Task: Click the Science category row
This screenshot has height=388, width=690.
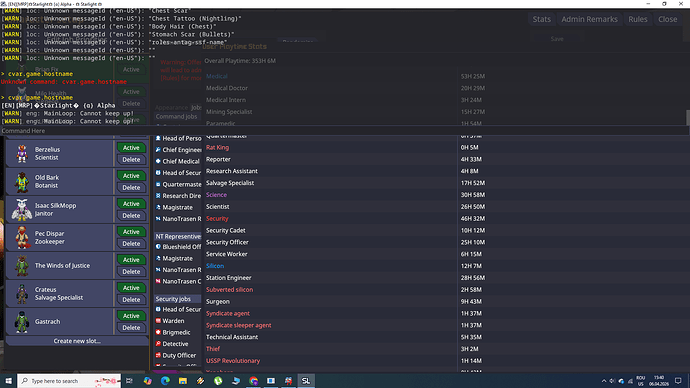Action: 446,195
